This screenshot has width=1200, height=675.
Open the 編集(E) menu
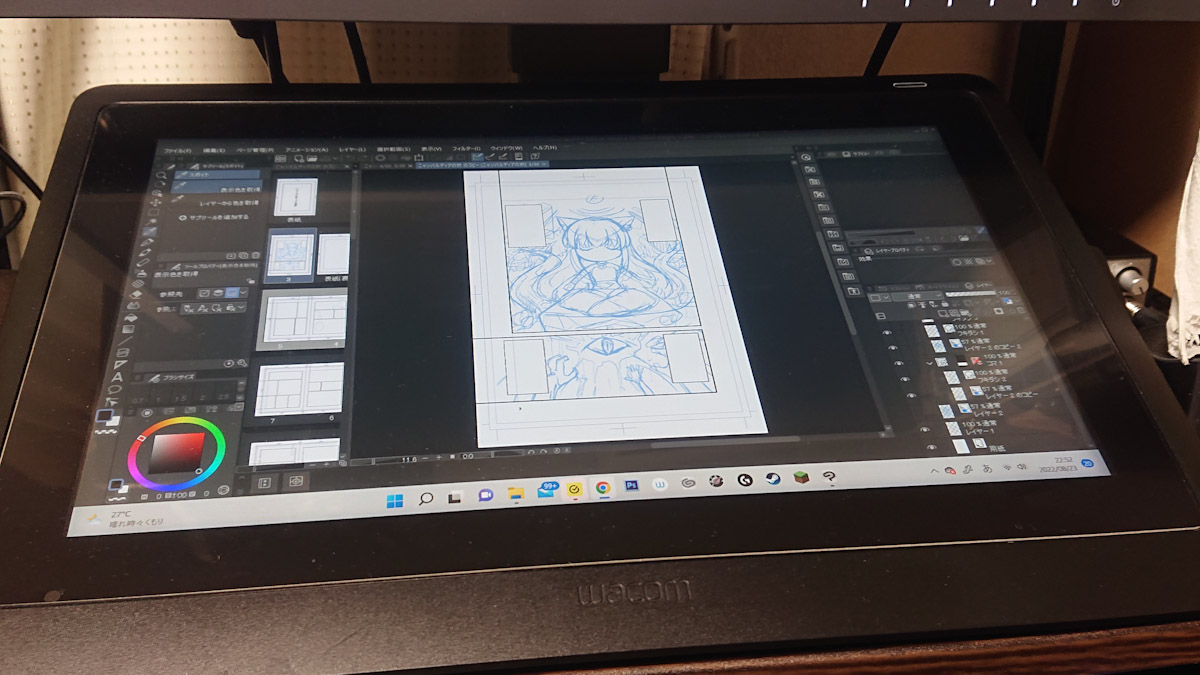(x=214, y=150)
